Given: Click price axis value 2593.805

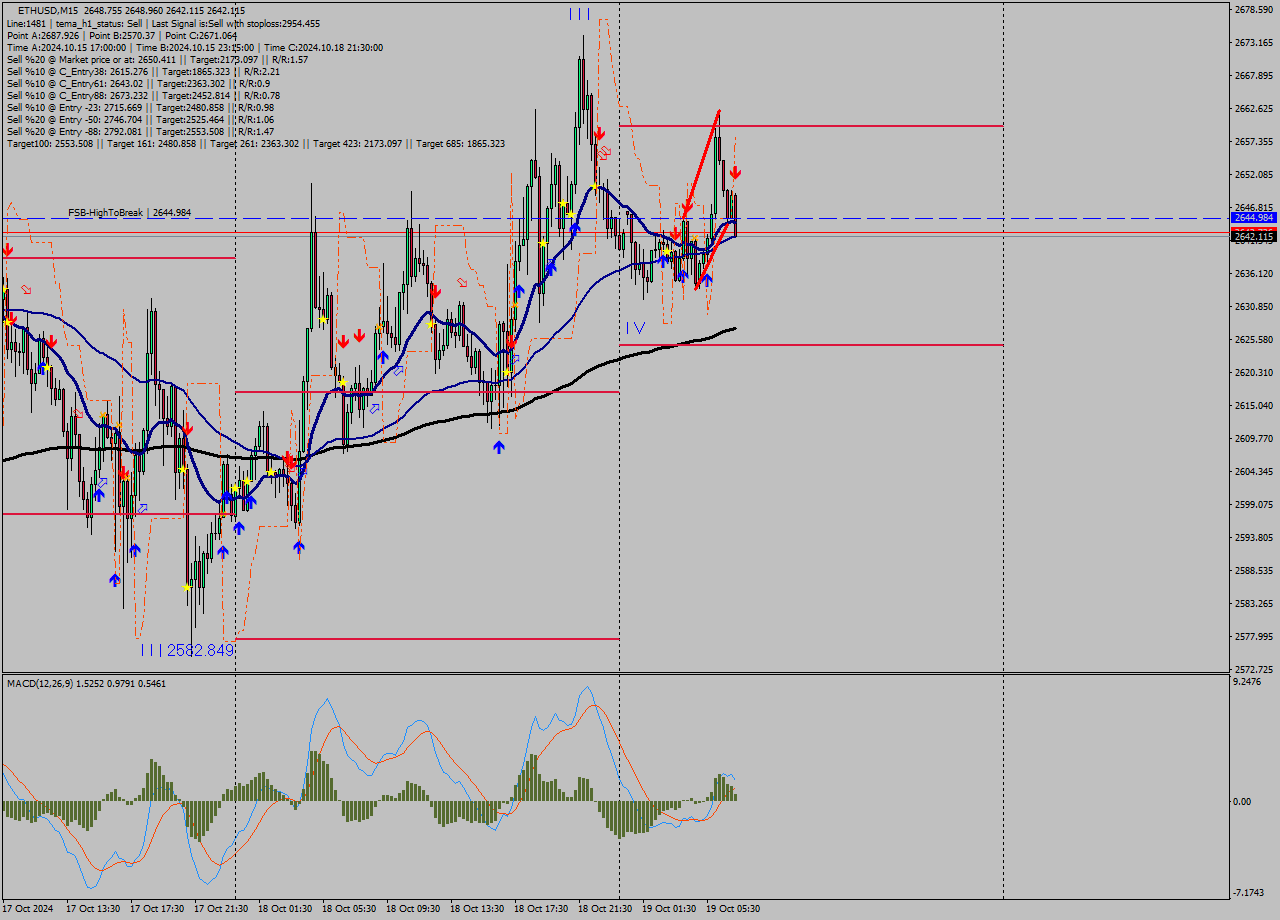Looking at the screenshot, I should 1253,538.
